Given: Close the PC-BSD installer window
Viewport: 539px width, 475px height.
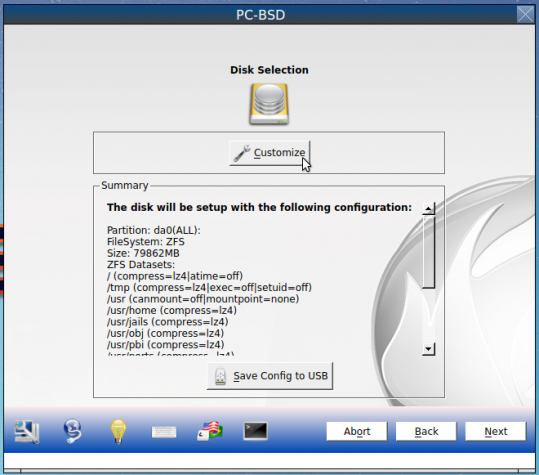Looking at the screenshot, I should pyautogui.click(x=525, y=15).
